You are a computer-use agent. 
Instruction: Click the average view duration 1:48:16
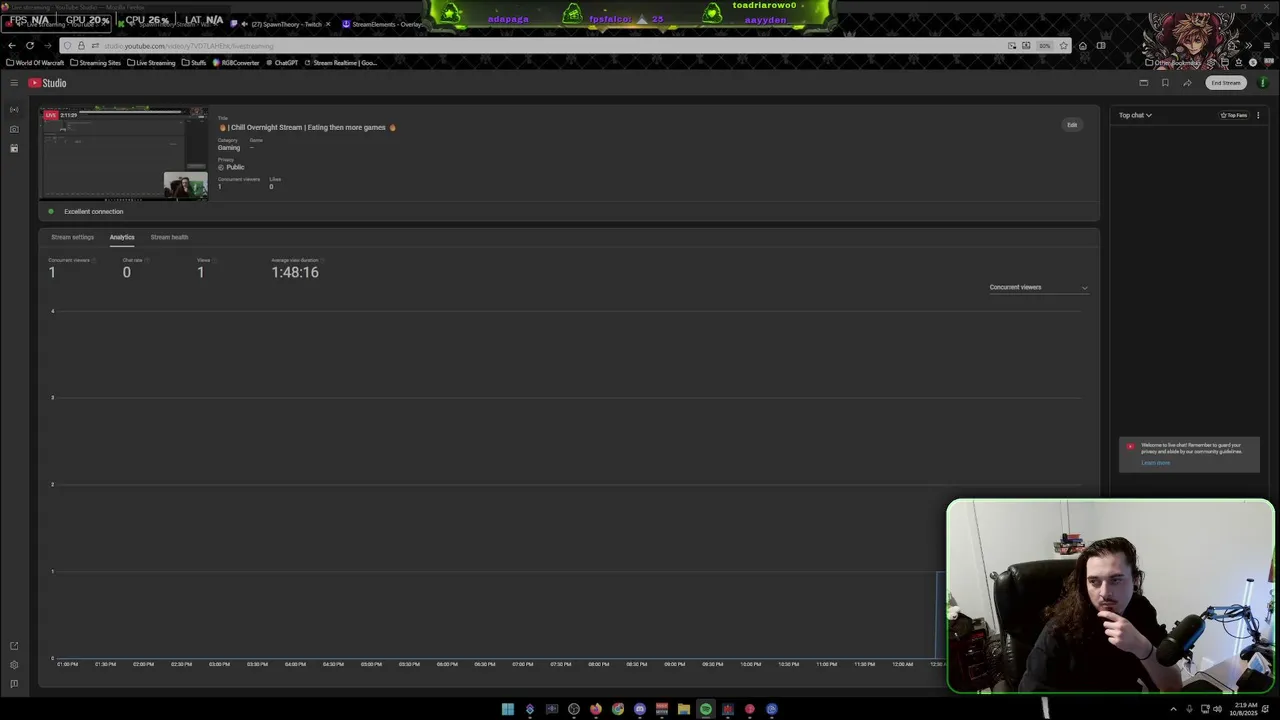tap(295, 272)
